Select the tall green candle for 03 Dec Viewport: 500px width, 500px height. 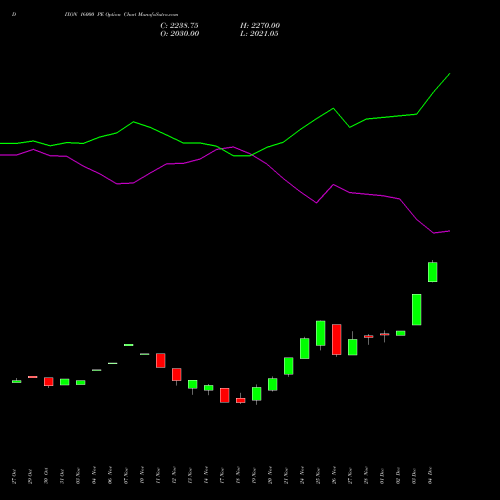point(417,309)
